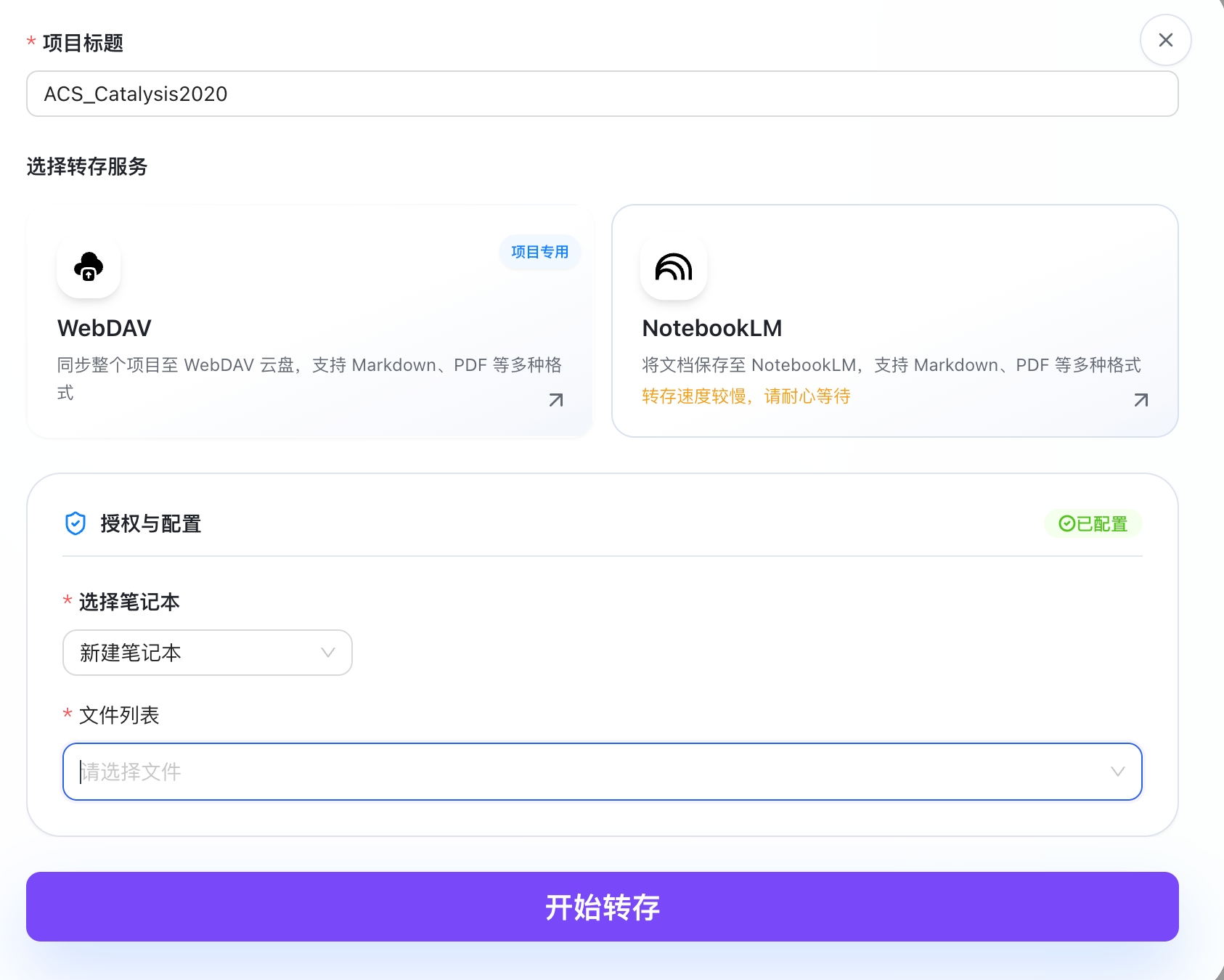The height and width of the screenshot is (980, 1224).
Task: Click the NotebookLM service icon
Action: [672, 267]
